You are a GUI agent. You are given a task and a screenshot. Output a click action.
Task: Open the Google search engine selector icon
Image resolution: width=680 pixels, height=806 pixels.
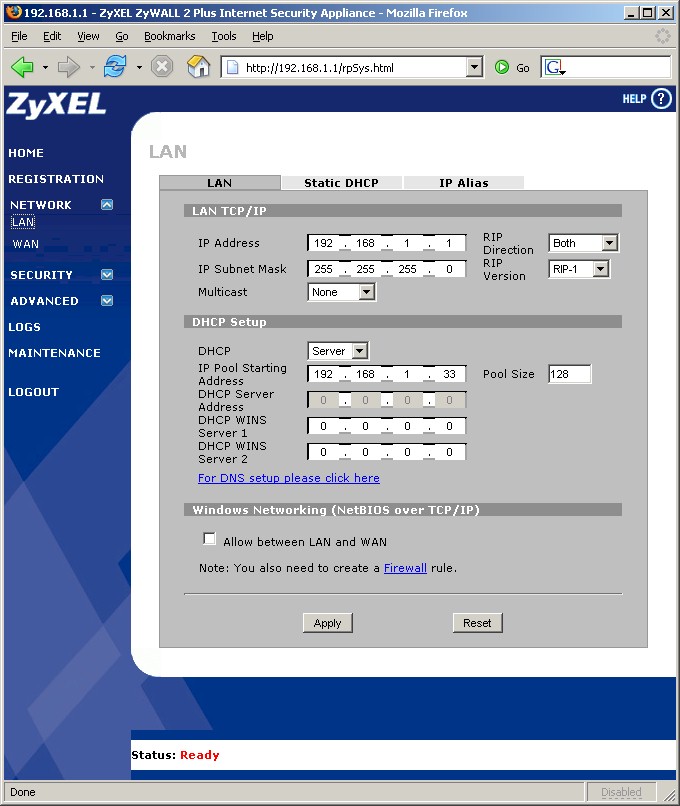555,67
